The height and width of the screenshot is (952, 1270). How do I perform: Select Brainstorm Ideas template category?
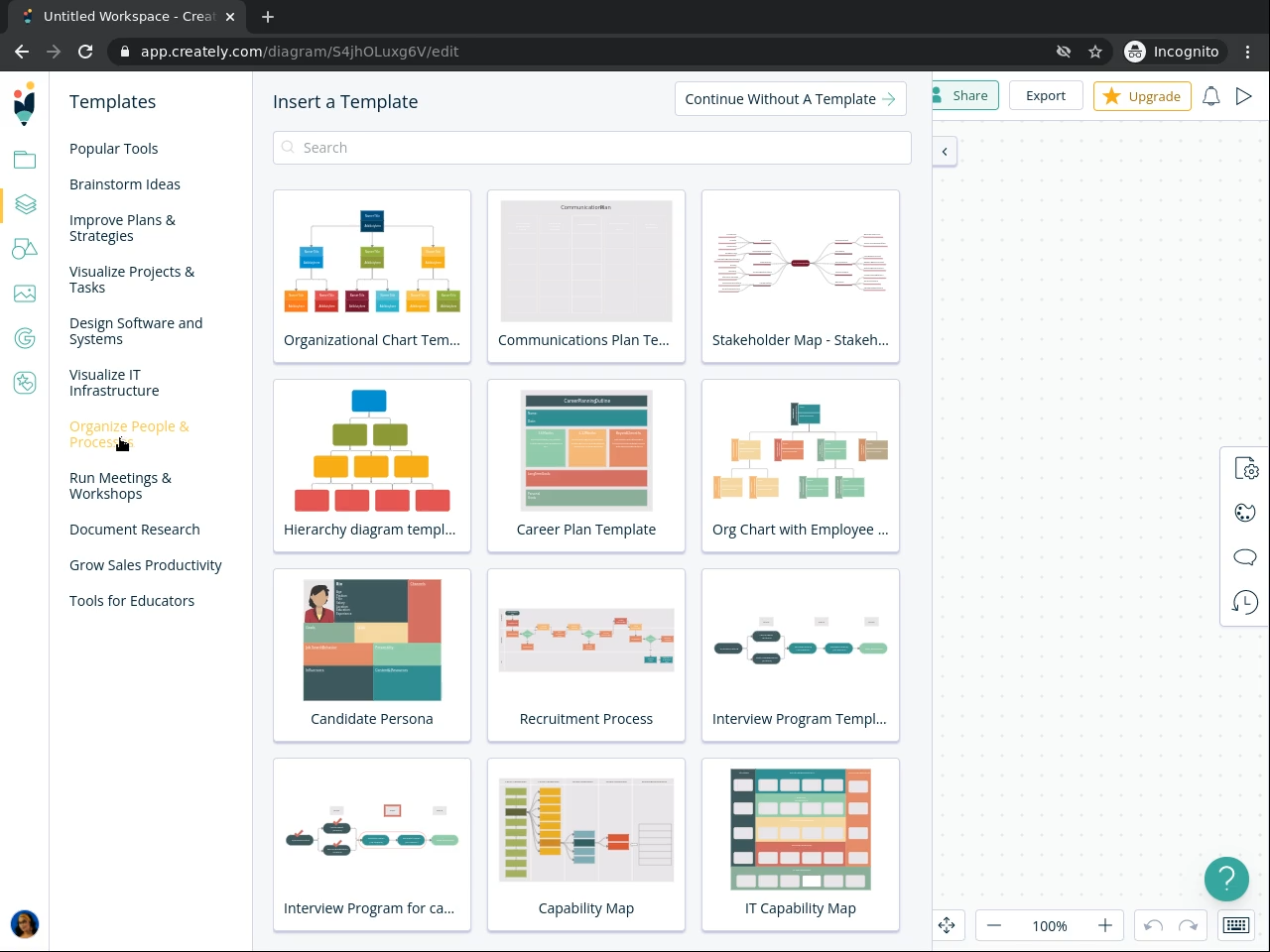[x=125, y=184]
